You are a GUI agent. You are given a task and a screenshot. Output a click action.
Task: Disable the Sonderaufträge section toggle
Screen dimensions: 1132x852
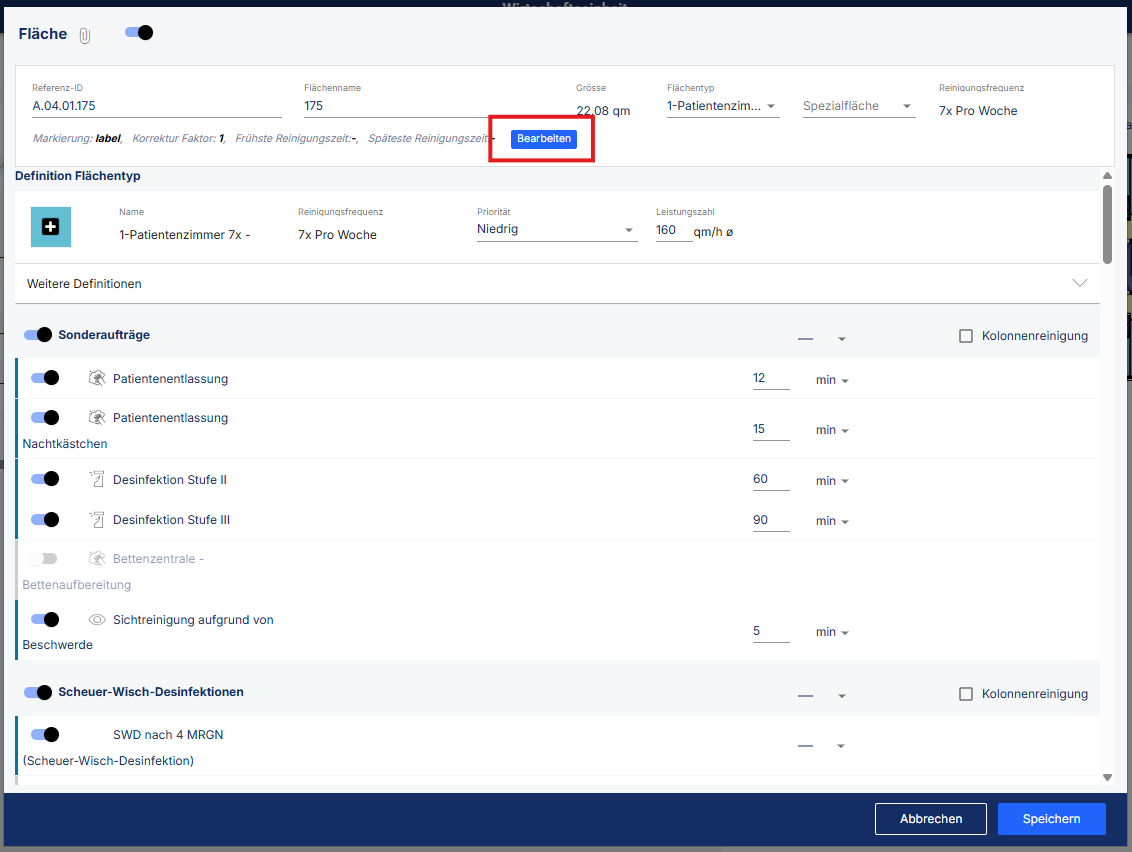click(x=38, y=335)
